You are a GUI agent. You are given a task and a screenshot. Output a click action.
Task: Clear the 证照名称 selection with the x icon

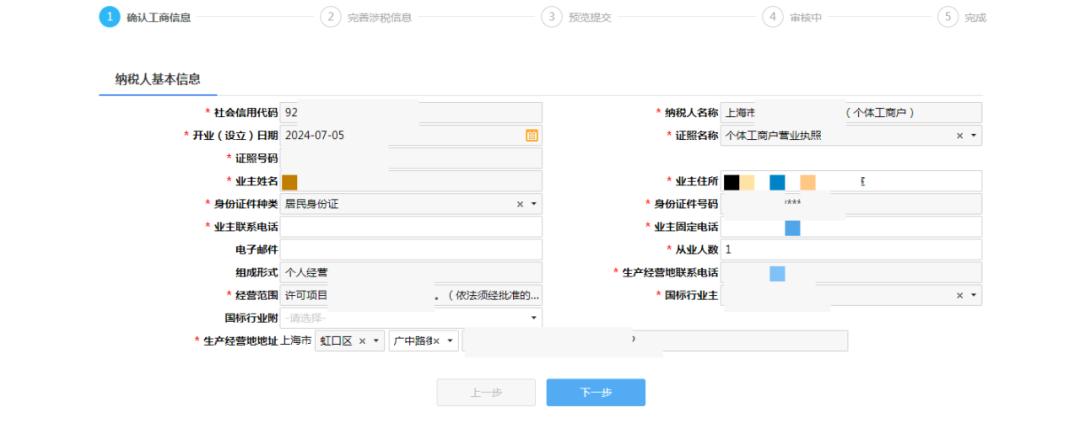[959, 136]
